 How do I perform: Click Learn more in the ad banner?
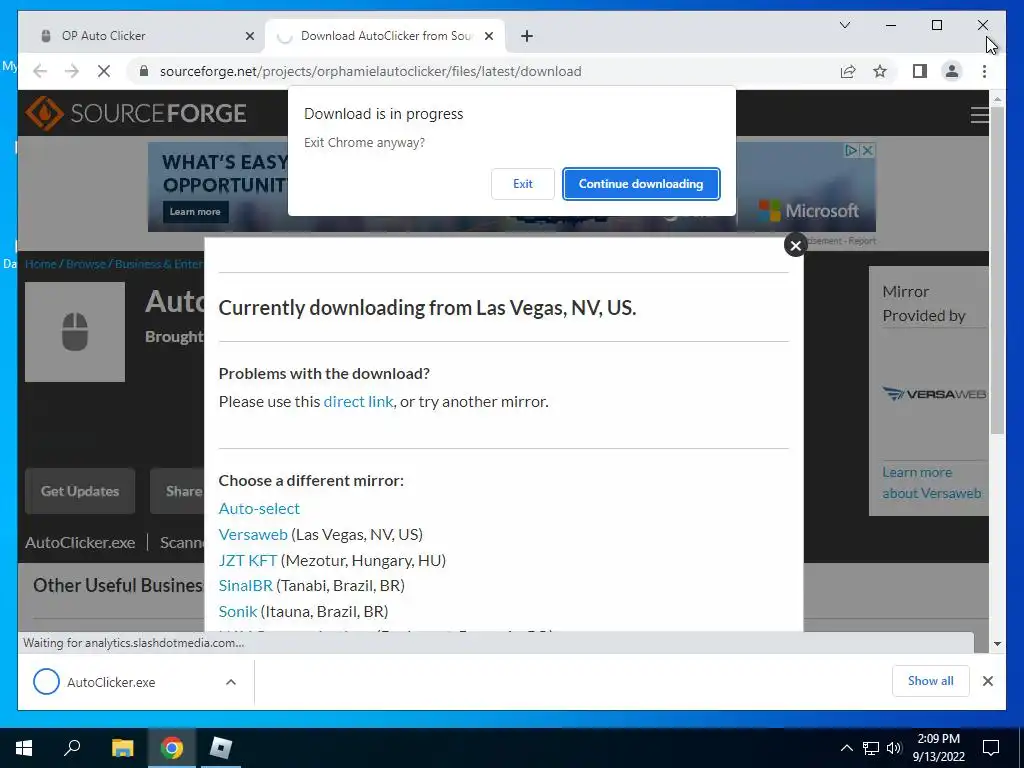(195, 212)
